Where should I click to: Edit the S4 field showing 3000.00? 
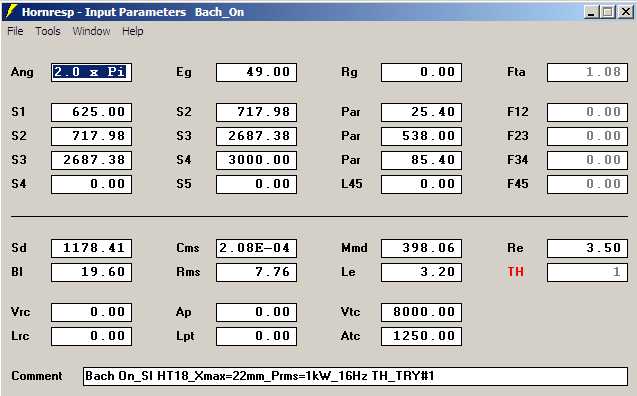(256, 160)
